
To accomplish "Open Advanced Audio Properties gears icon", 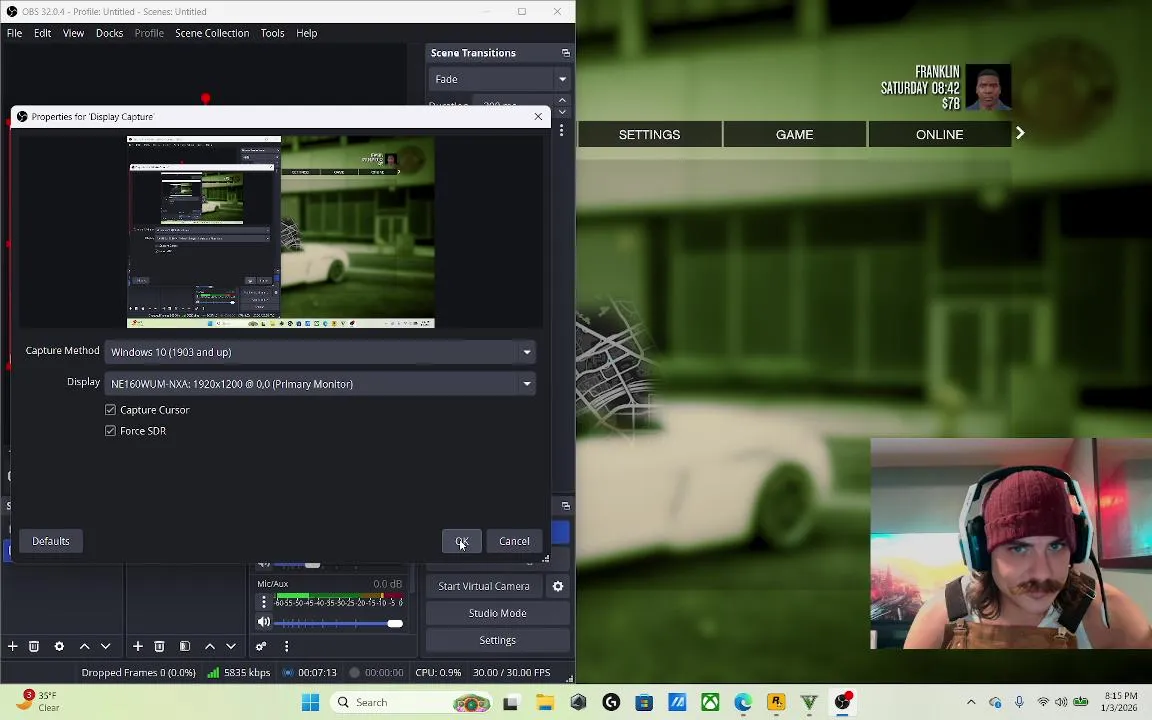I will [x=261, y=646].
